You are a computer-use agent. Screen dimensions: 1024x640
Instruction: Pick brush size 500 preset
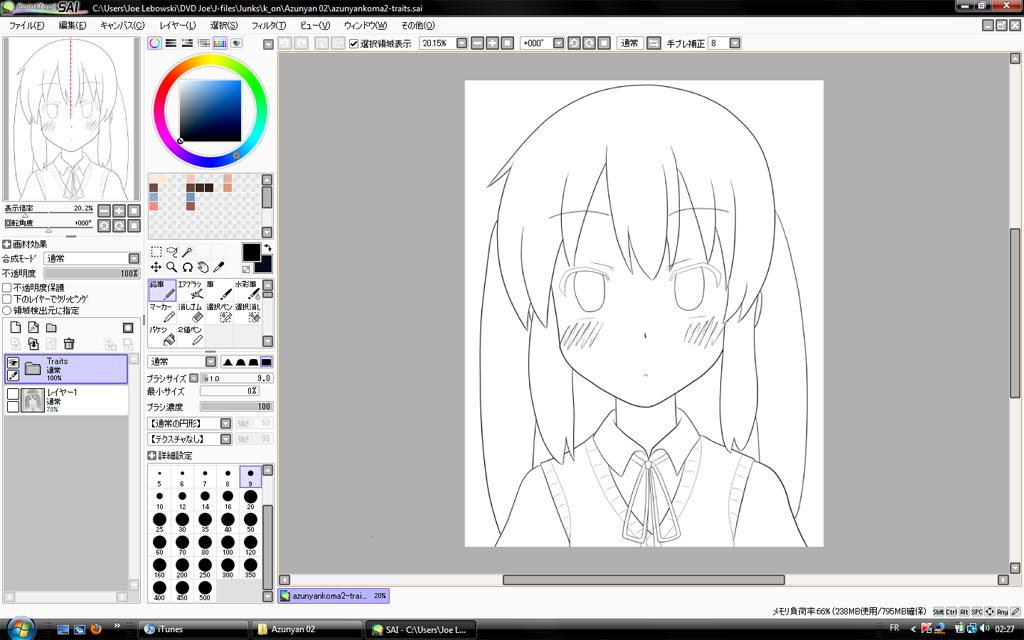(x=205, y=591)
